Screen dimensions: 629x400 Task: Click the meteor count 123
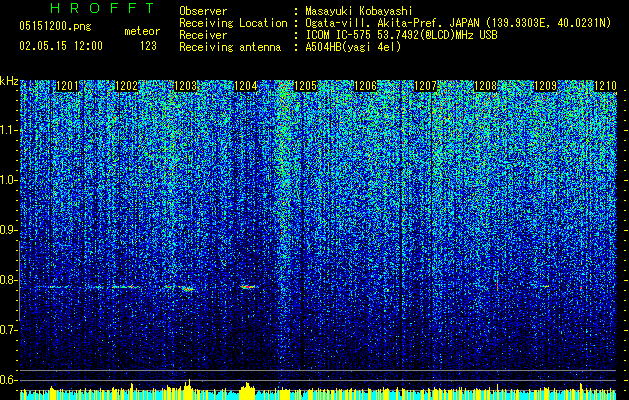(148, 46)
